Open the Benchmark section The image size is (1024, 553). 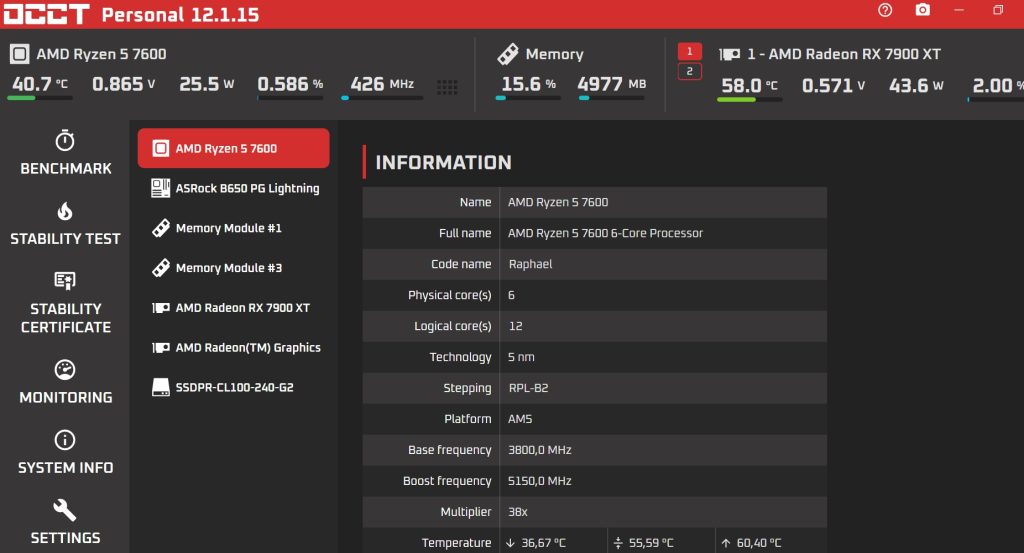click(65, 153)
